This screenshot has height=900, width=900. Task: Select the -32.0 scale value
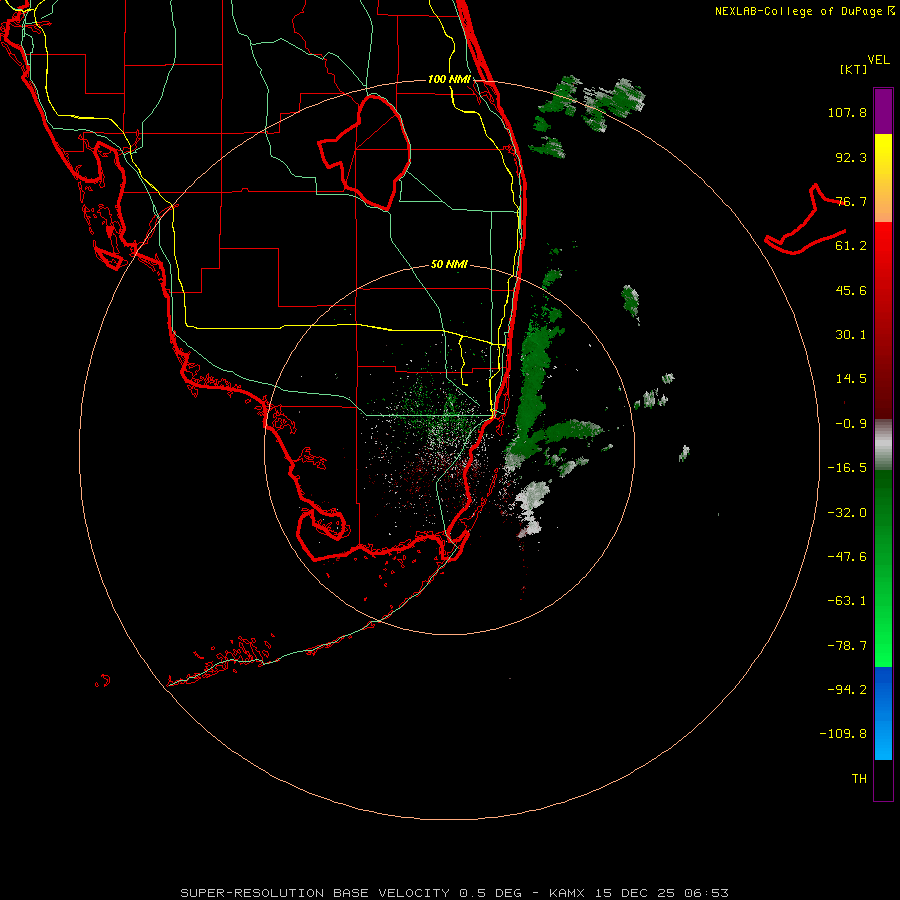point(847,513)
